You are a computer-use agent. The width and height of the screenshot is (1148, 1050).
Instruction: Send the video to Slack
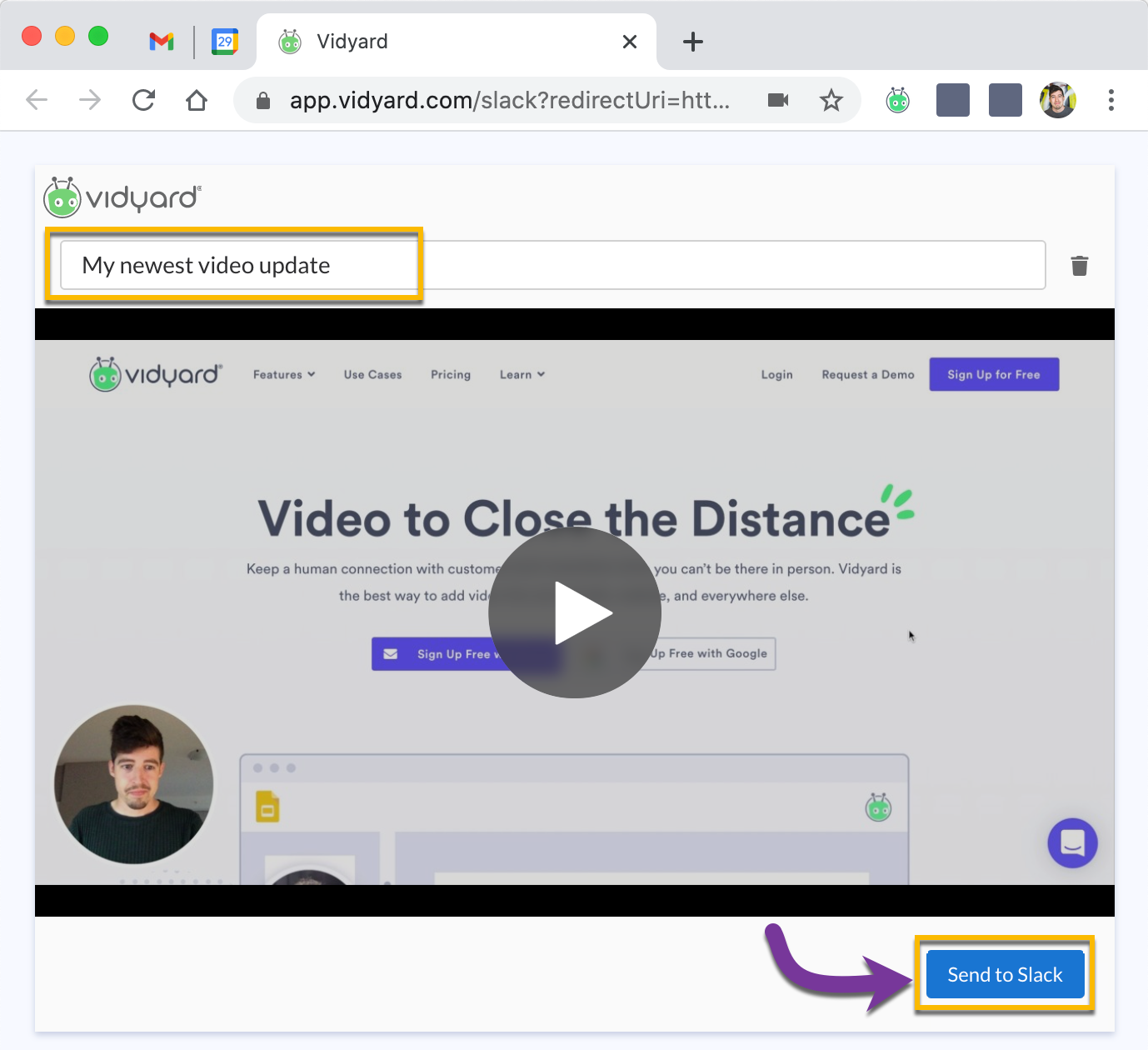pos(1005,974)
